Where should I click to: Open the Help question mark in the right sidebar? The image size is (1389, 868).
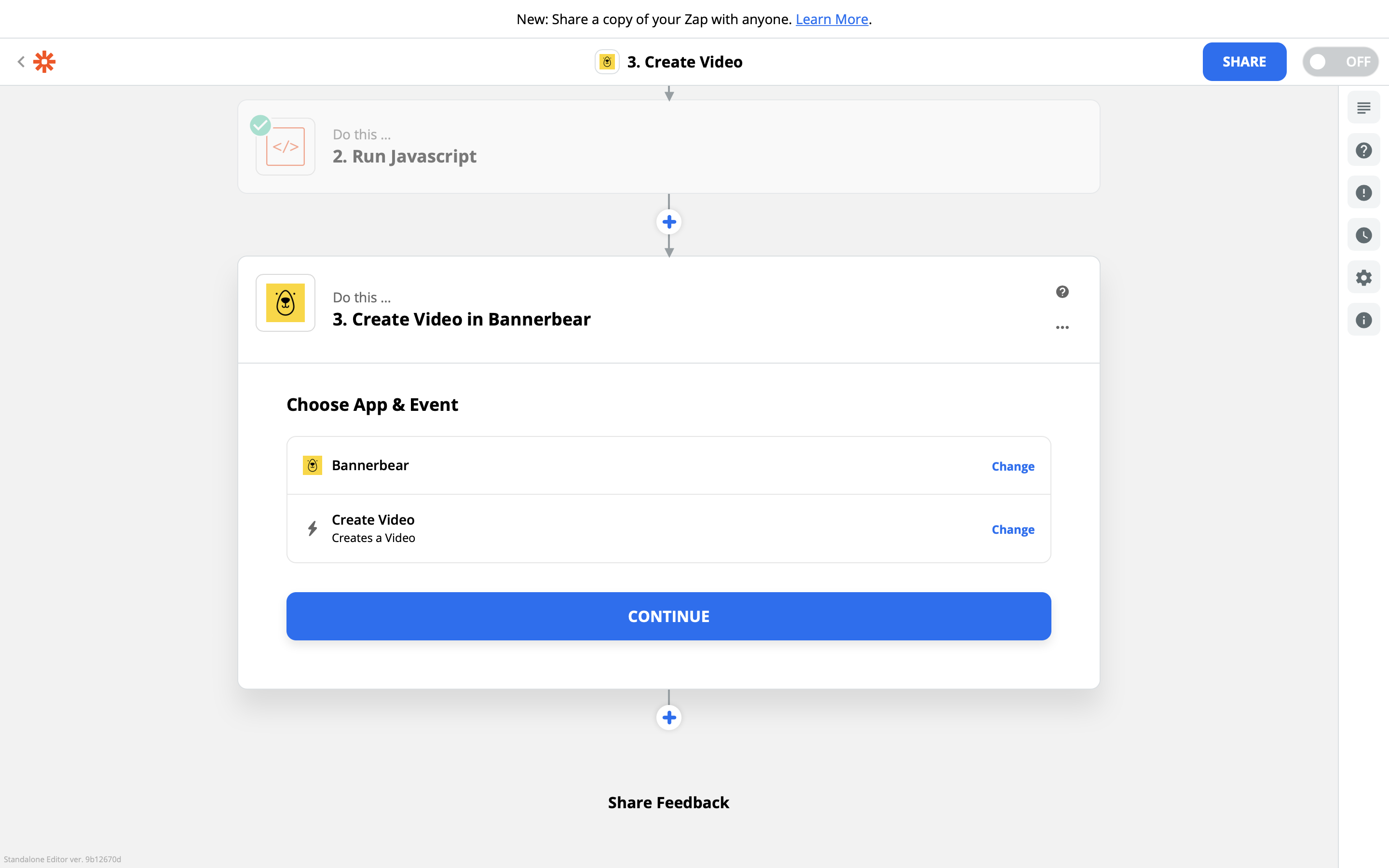[1364, 150]
